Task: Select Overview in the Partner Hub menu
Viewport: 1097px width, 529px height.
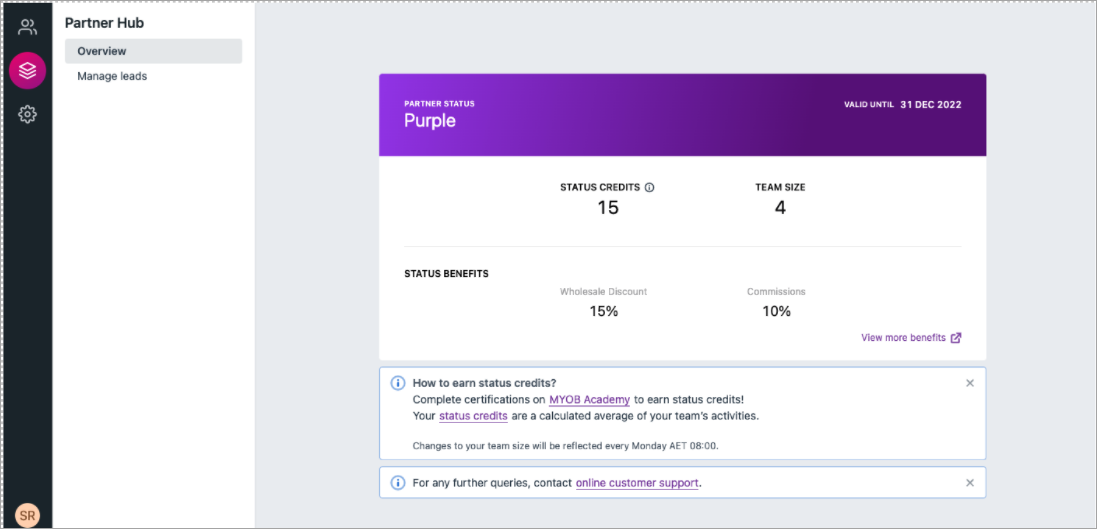Action: click(153, 51)
